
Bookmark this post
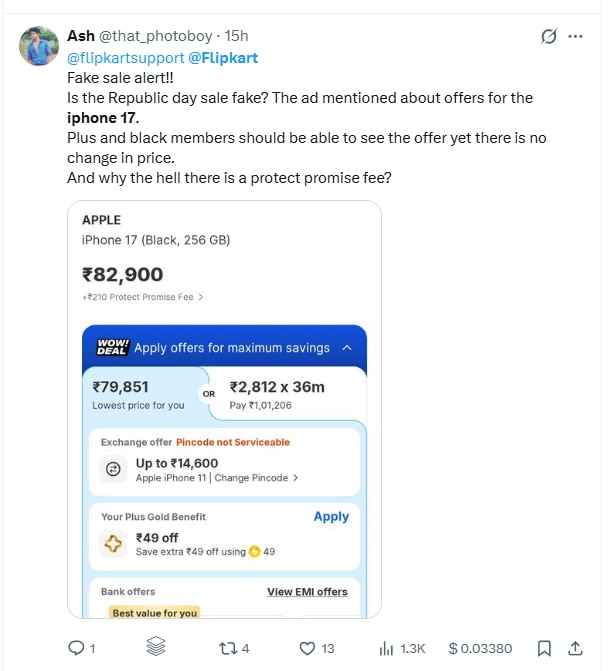point(544,648)
